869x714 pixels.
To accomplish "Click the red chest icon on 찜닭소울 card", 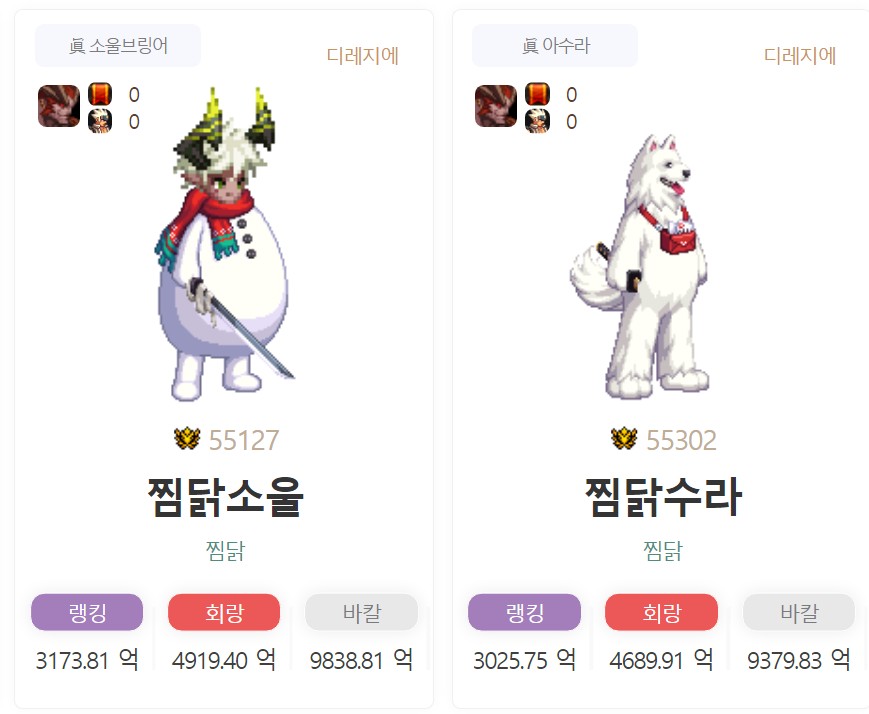I will coord(100,94).
